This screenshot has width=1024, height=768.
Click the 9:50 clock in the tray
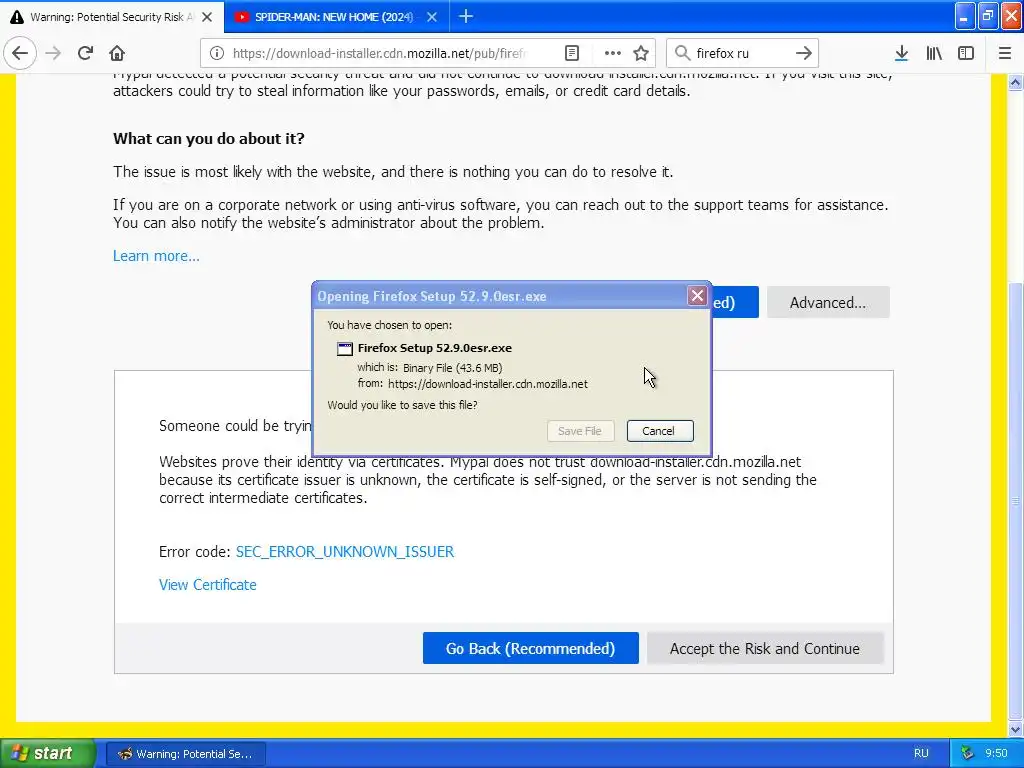pyautogui.click(x=996, y=753)
